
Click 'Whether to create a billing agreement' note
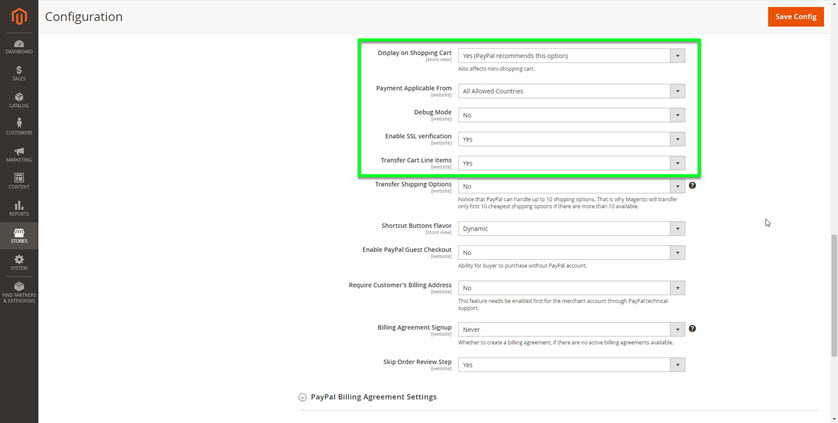coord(565,343)
